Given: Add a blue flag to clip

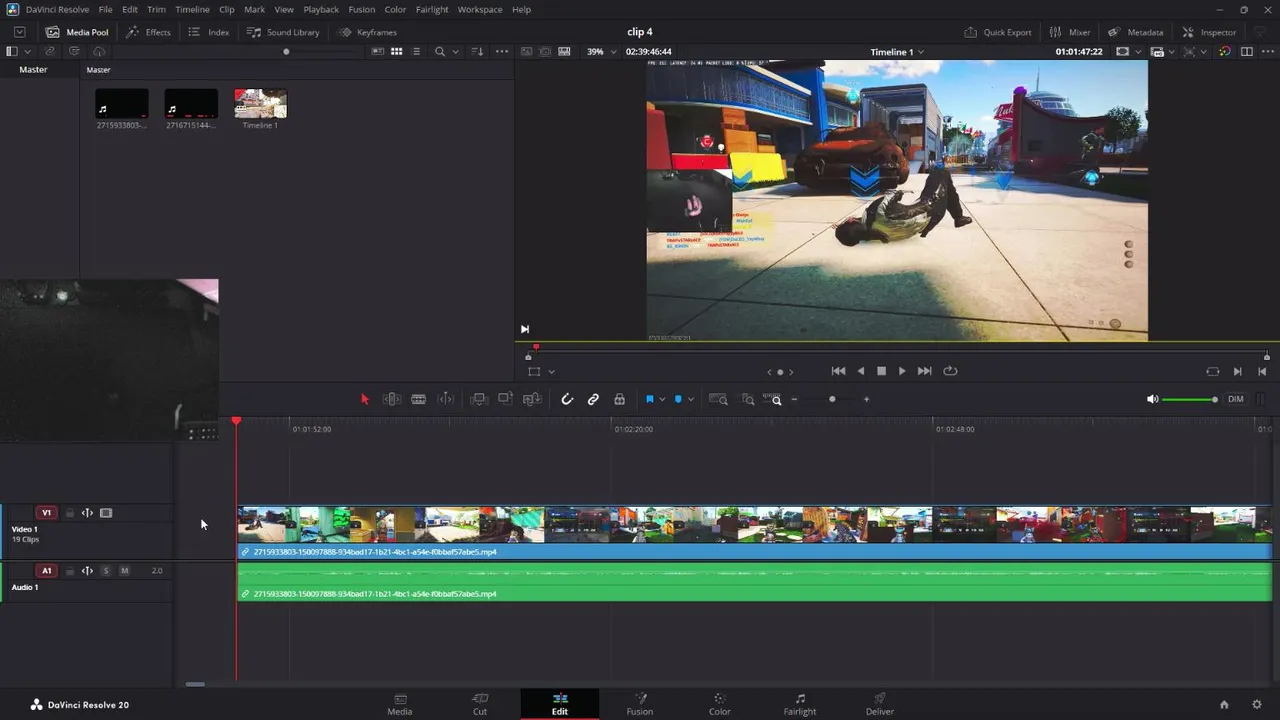Looking at the screenshot, I should pyautogui.click(x=649, y=399).
